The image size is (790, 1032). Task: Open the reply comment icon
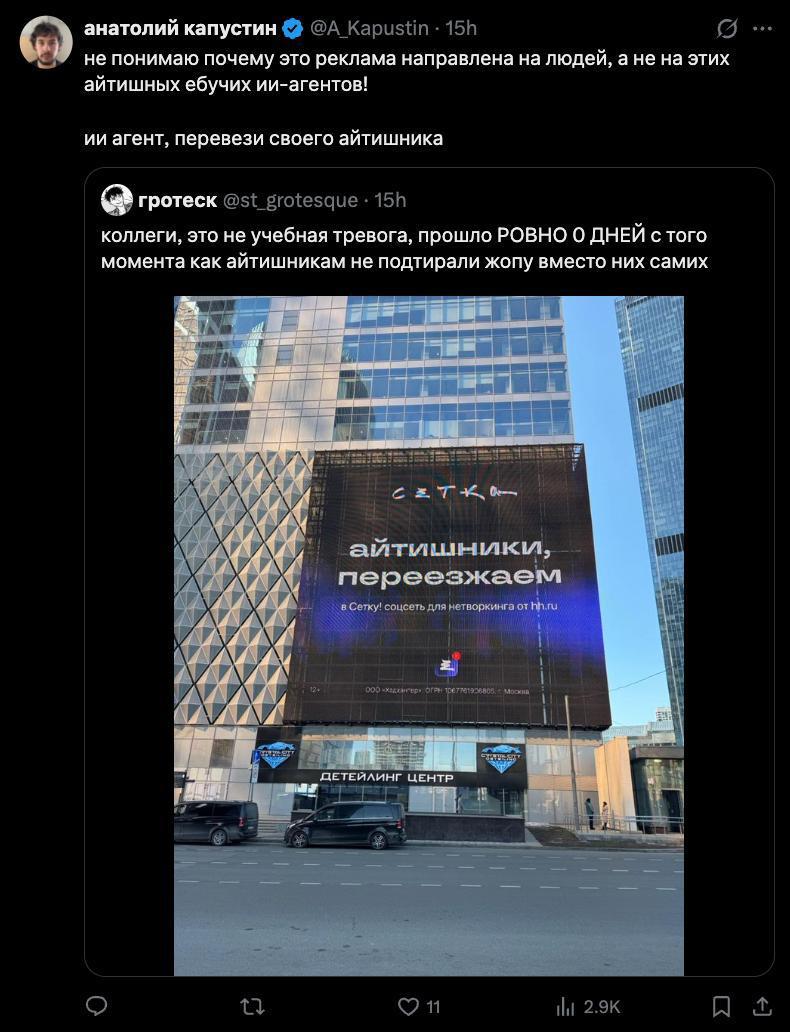(x=97, y=1006)
